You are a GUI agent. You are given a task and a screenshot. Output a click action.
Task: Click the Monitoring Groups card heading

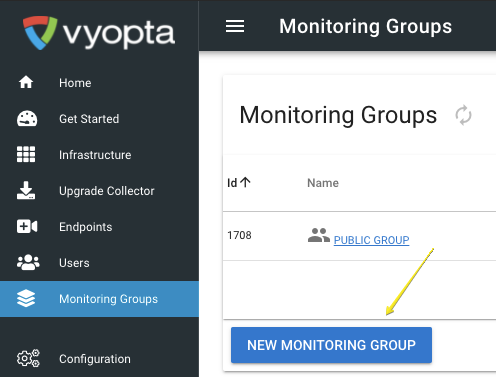[x=338, y=115]
